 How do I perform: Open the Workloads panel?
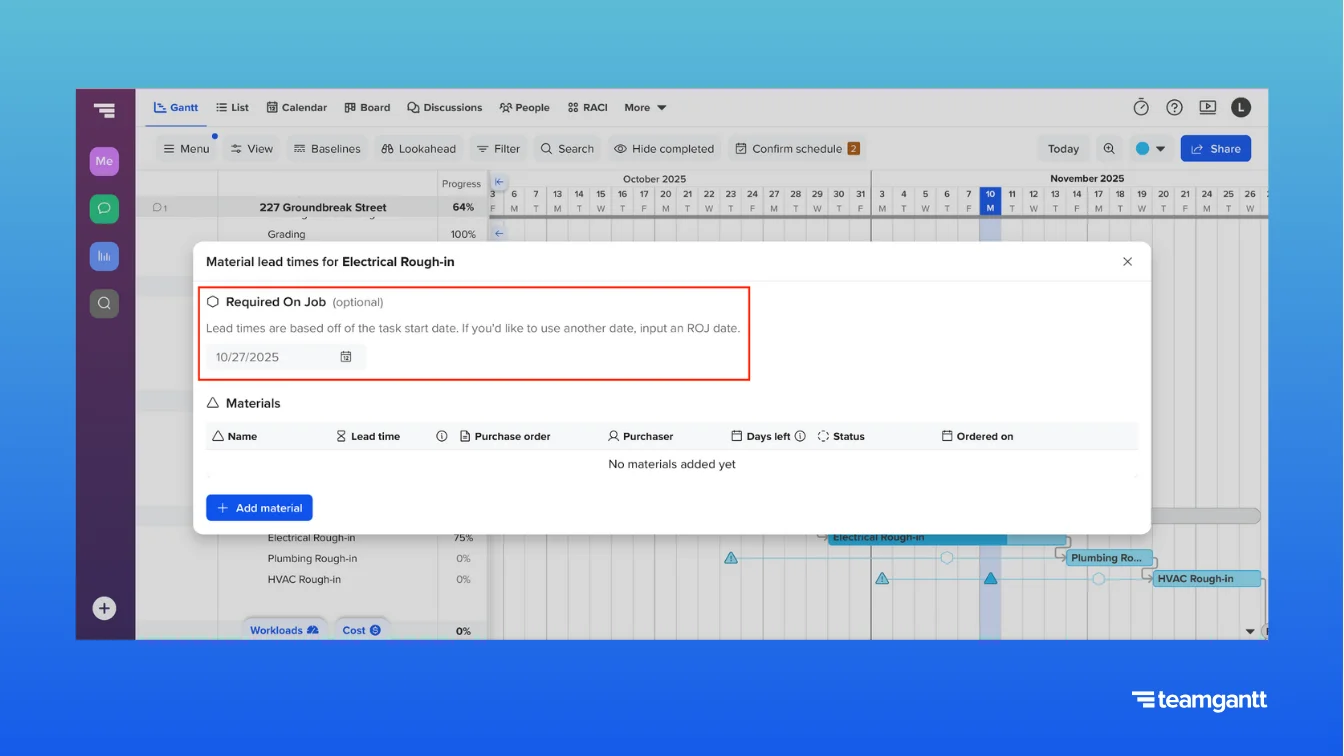tap(284, 630)
